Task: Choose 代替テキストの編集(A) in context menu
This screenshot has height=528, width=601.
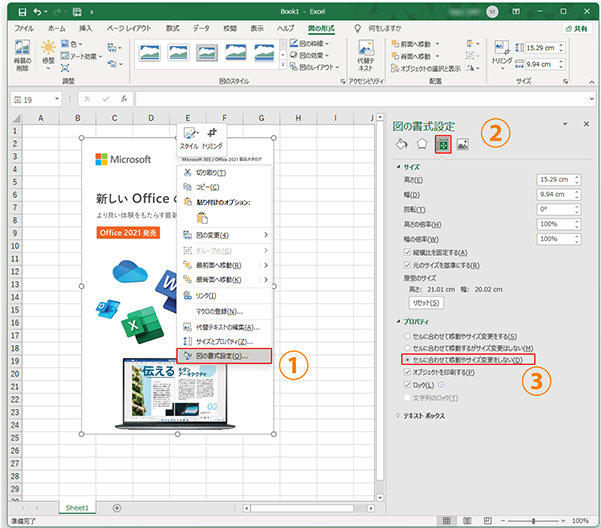Action: point(224,327)
